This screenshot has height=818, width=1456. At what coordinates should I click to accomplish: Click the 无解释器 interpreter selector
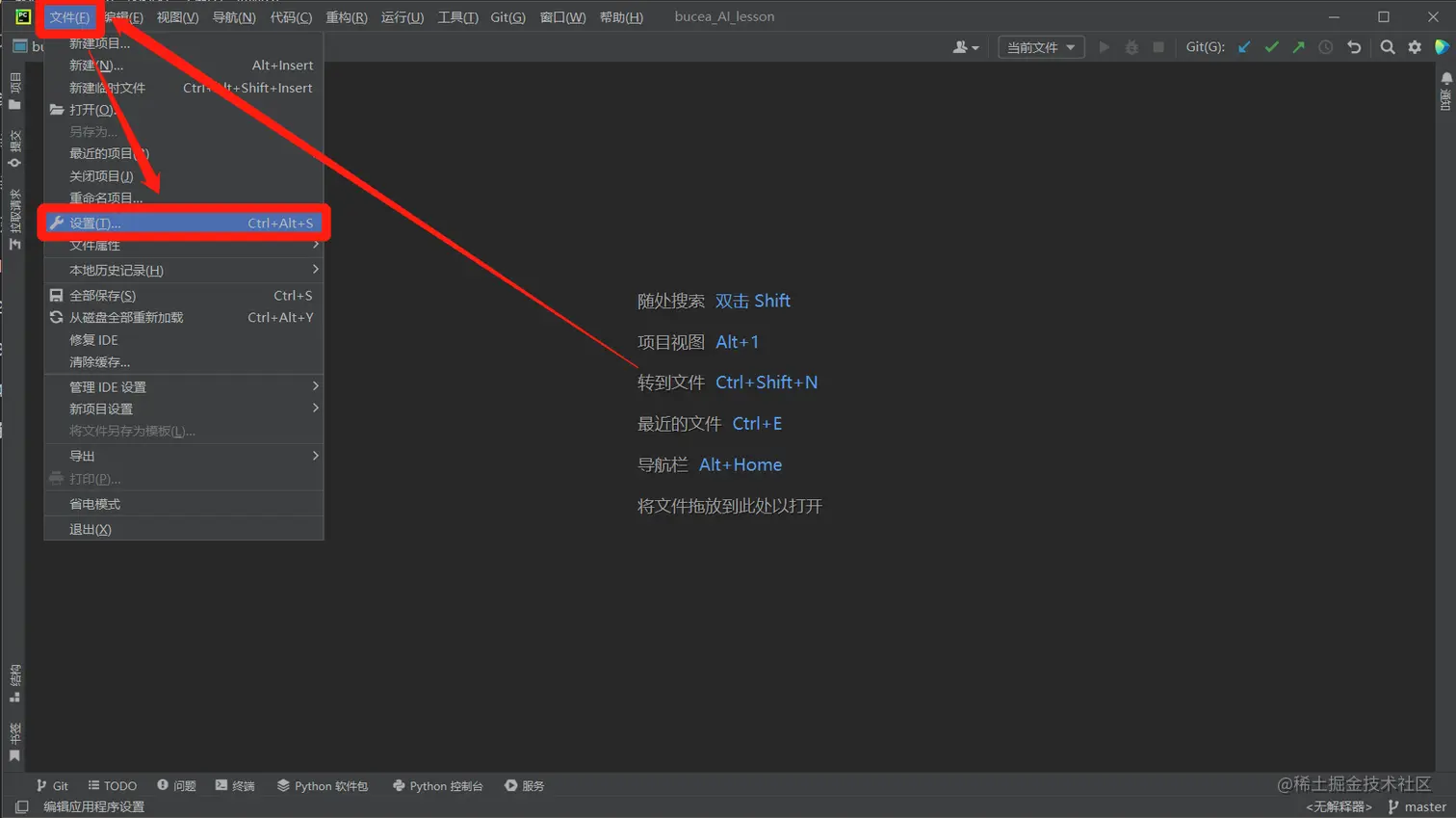(1339, 806)
